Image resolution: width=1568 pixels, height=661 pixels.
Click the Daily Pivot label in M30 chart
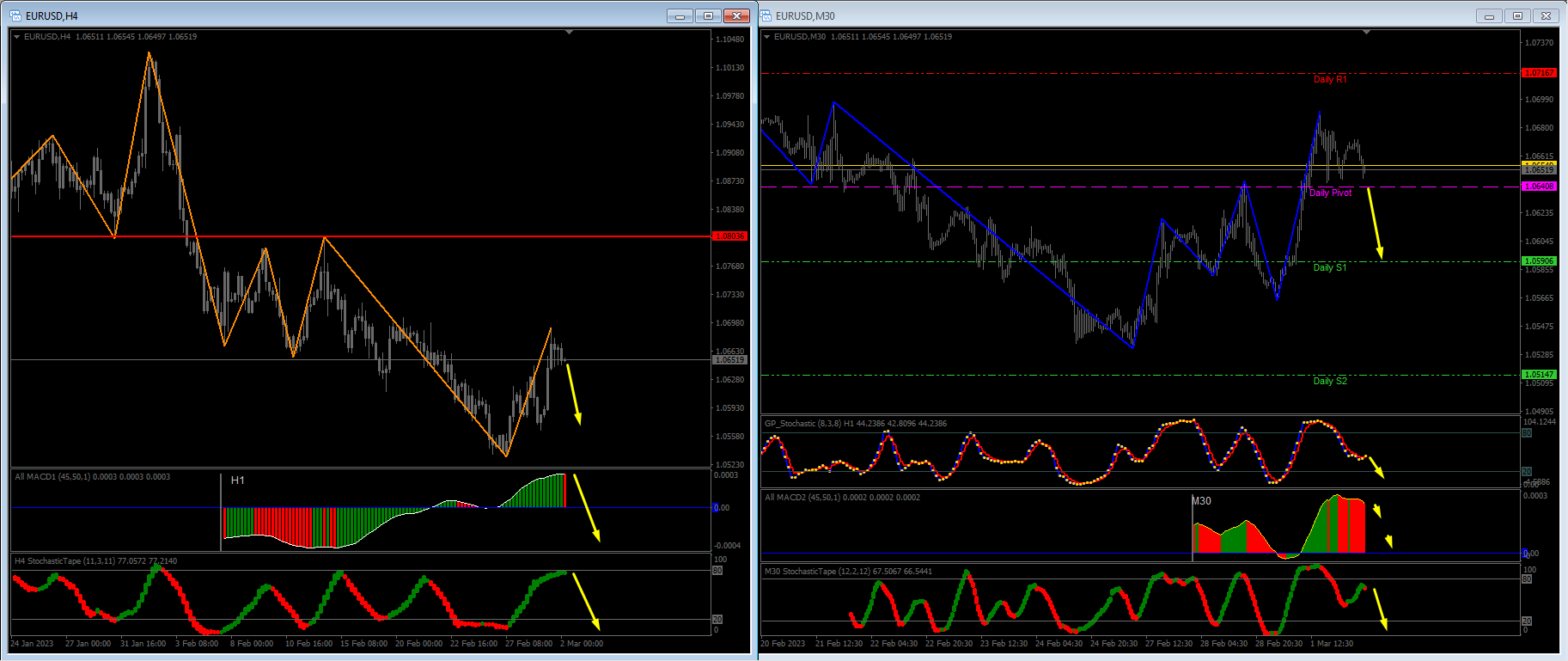tap(1330, 193)
